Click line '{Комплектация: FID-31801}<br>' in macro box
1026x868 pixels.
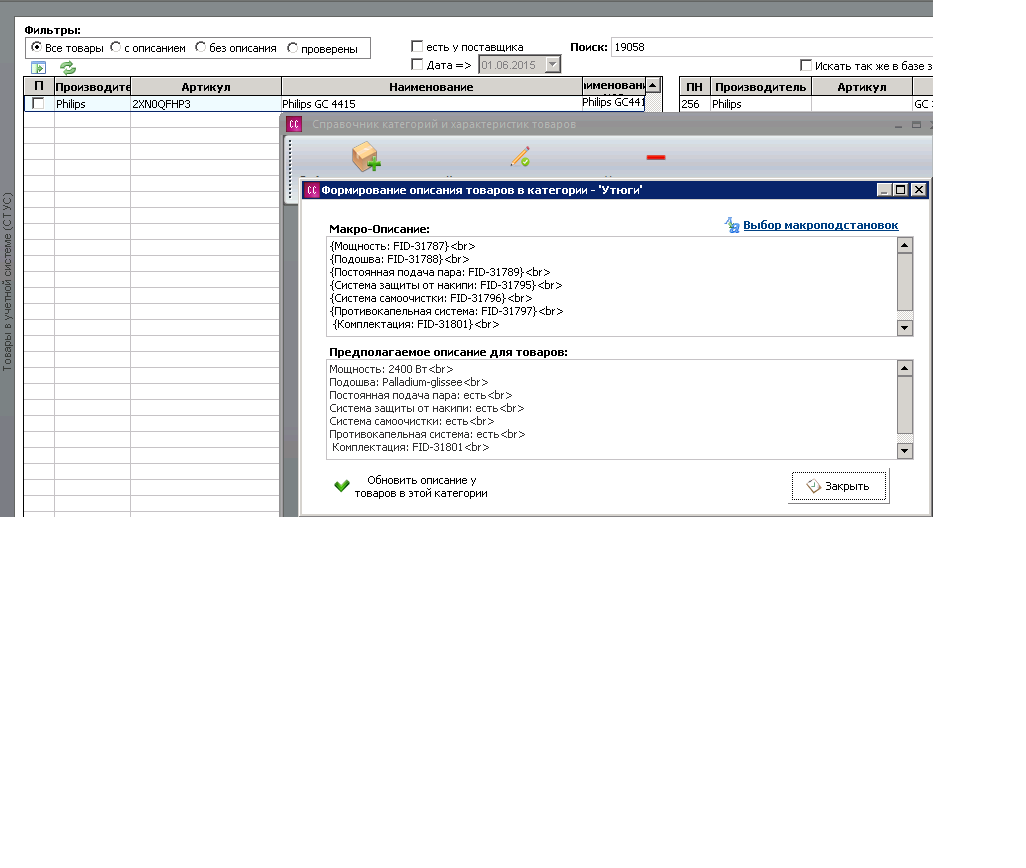tap(416, 324)
